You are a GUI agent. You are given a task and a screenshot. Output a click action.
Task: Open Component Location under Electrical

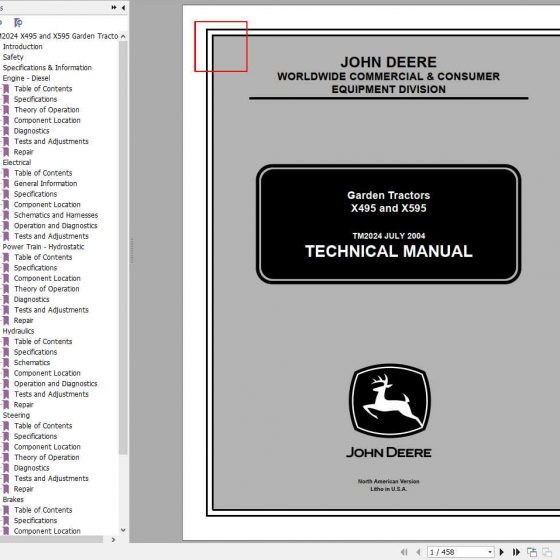pyautogui.click(x=47, y=205)
